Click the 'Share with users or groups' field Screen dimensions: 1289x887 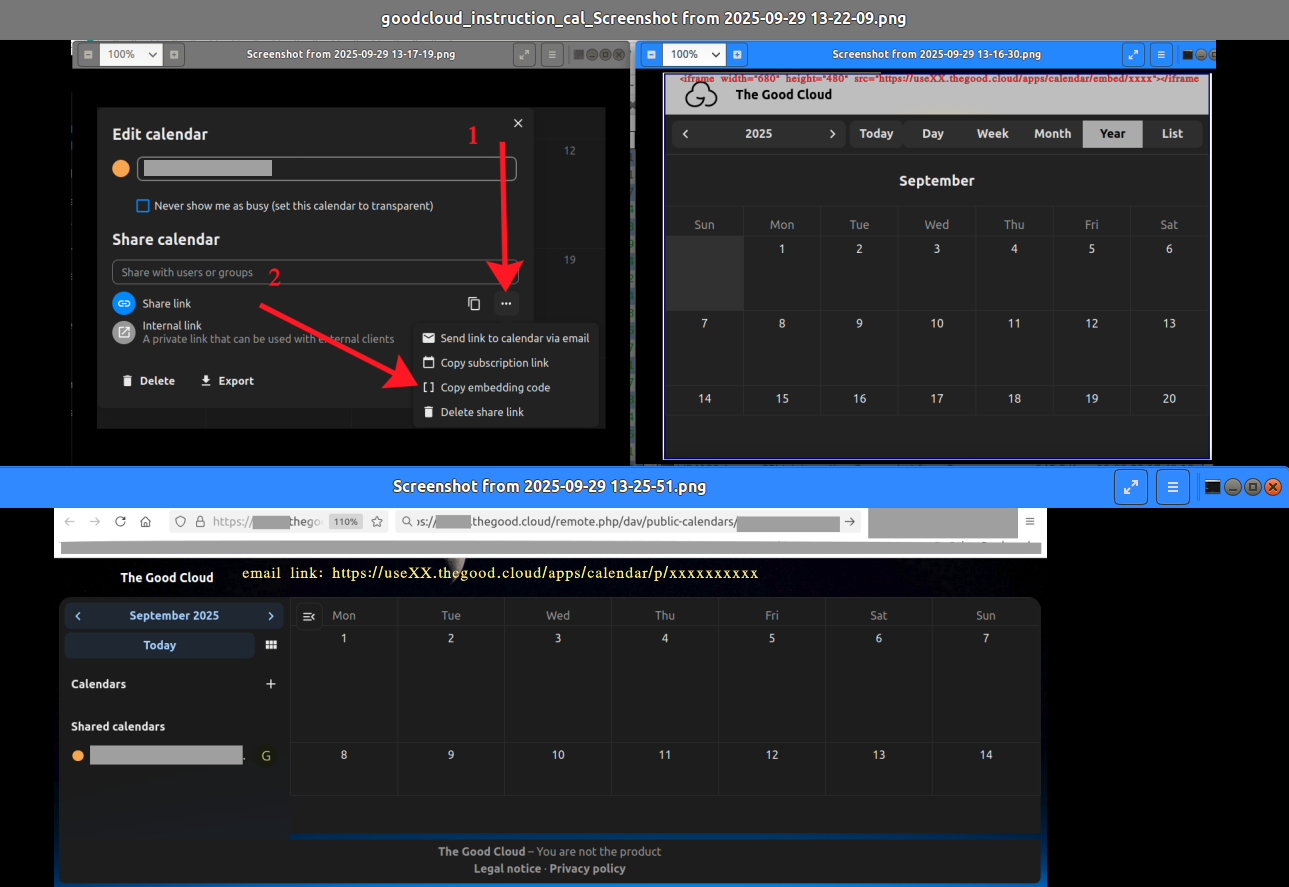tap(315, 272)
